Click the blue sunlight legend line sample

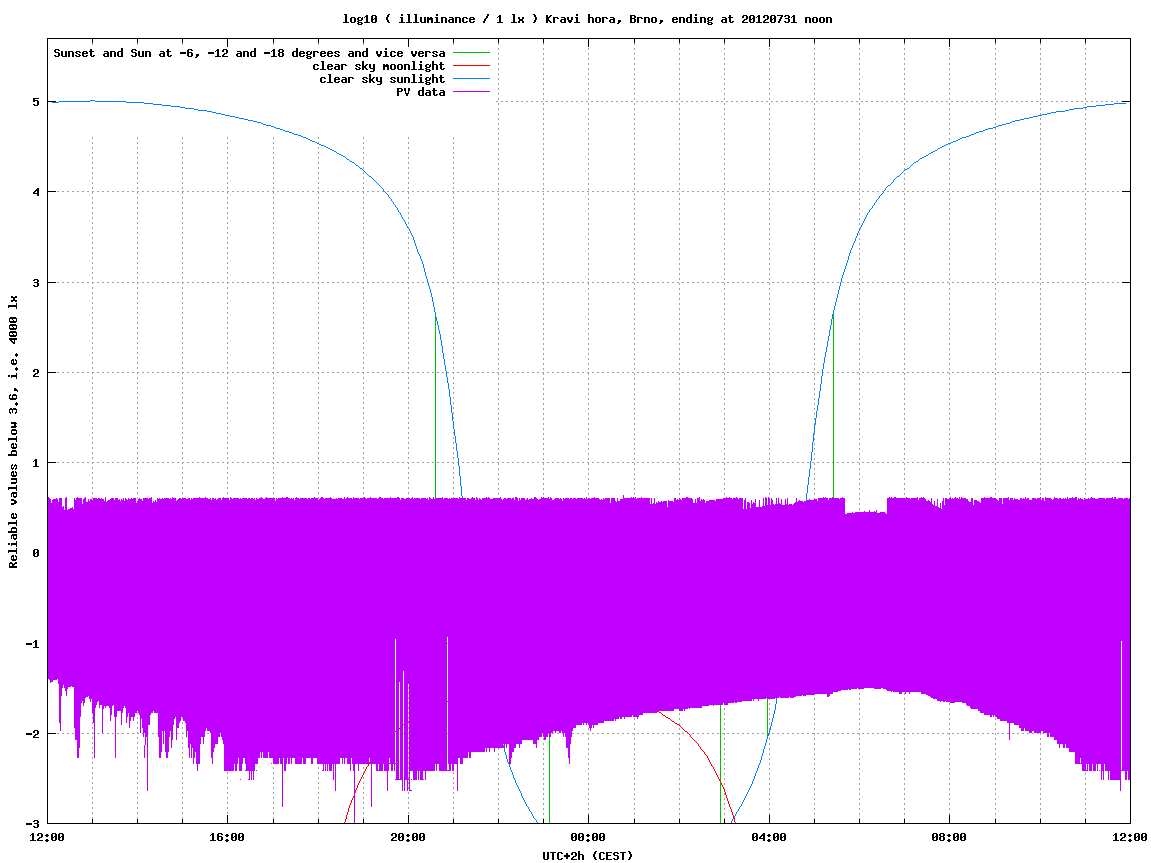point(471,79)
